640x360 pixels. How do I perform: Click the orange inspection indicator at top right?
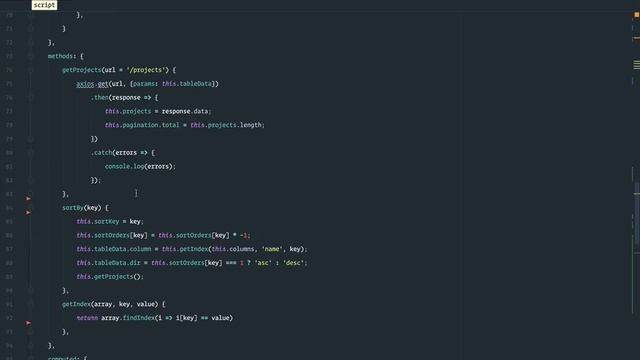636,15
